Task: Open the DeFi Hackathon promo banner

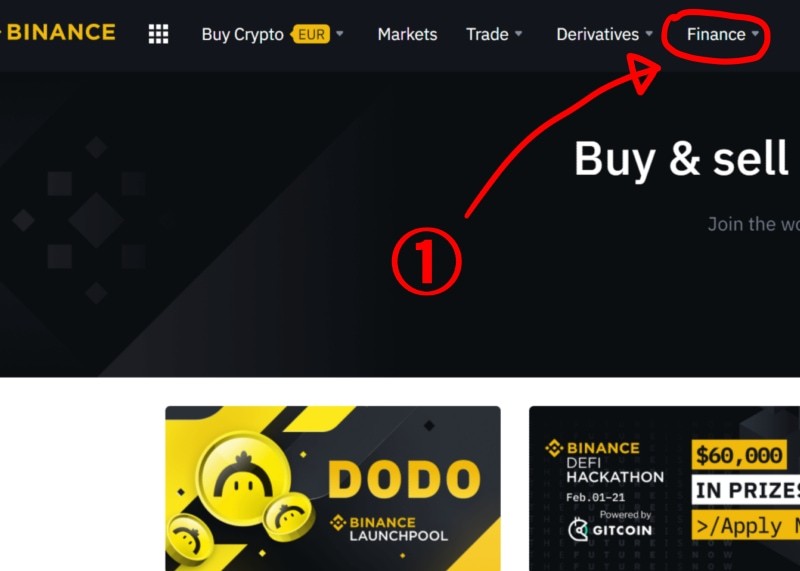Action: 664,488
